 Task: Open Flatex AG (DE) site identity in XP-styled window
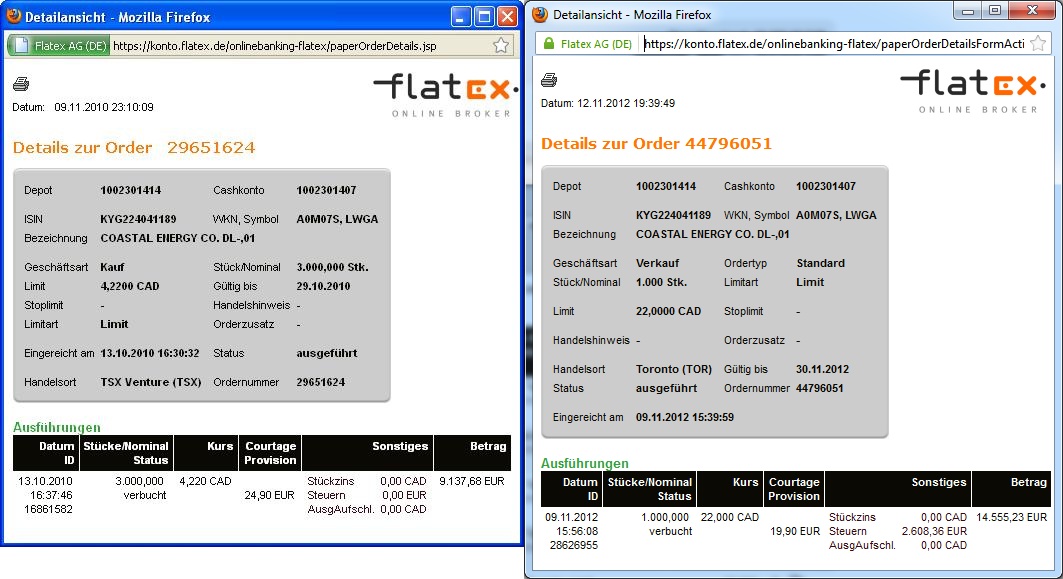tap(59, 45)
